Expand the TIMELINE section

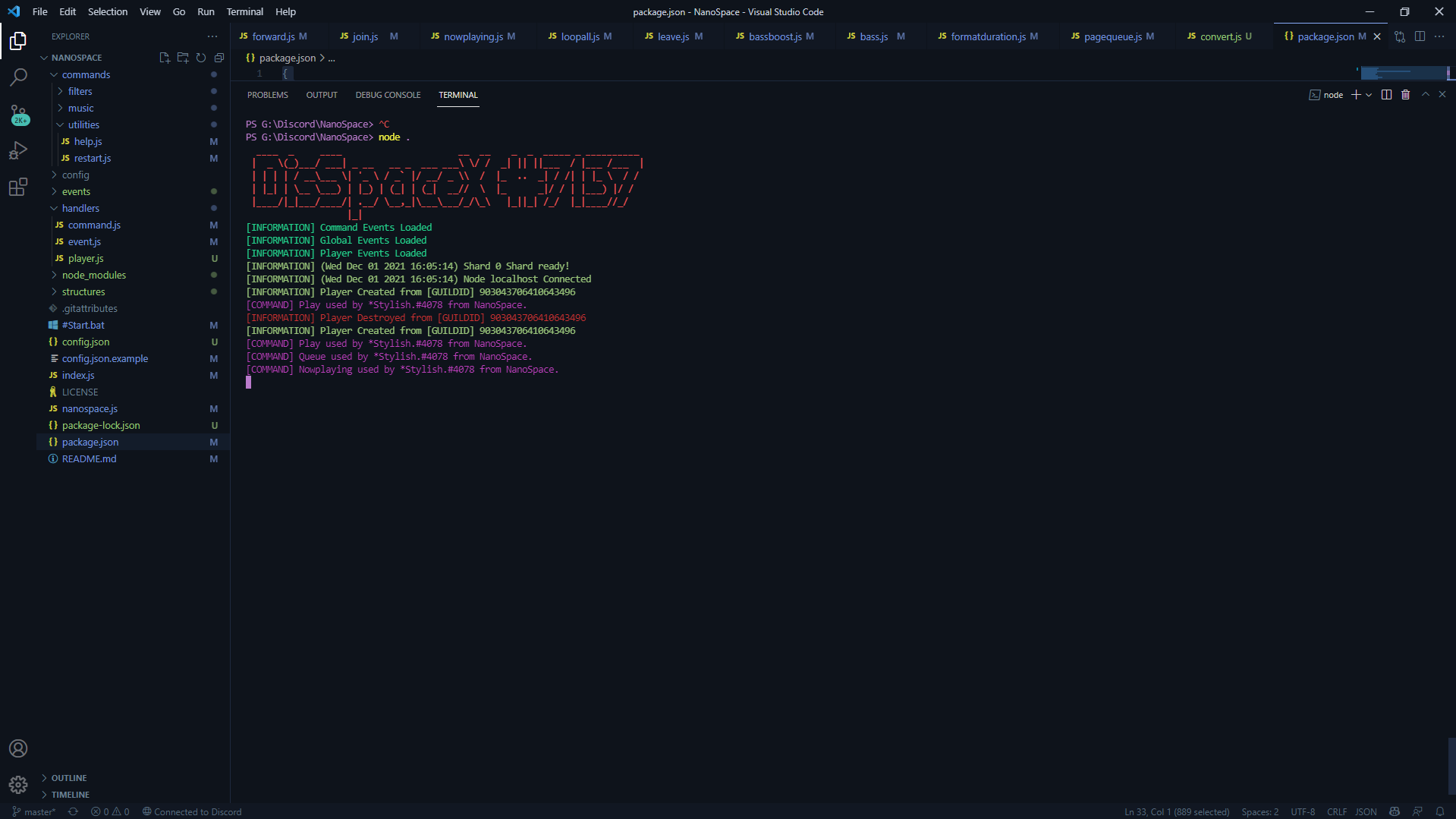pos(70,795)
